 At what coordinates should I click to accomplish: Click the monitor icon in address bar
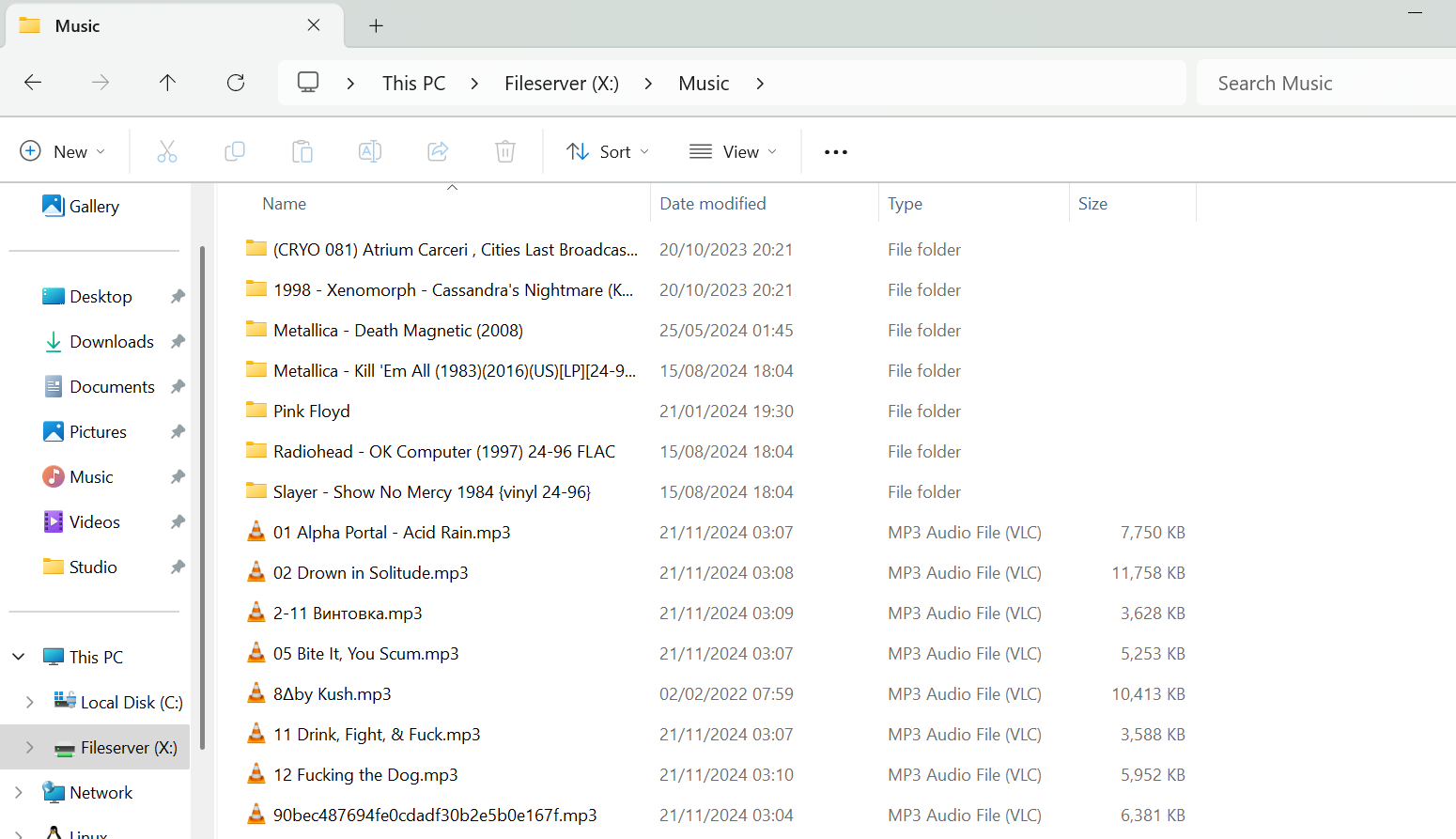point(308,83)
